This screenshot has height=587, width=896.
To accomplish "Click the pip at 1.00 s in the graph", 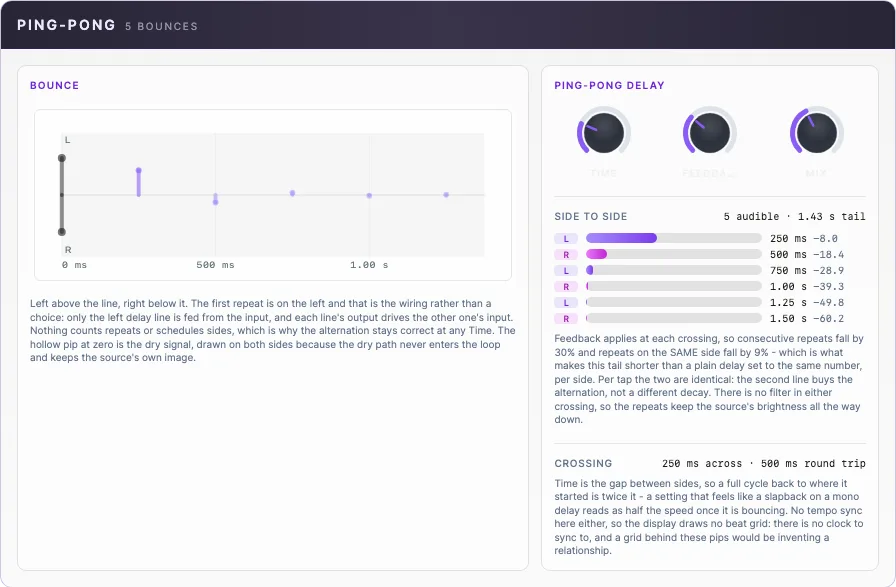I will [x=369, y=195].
